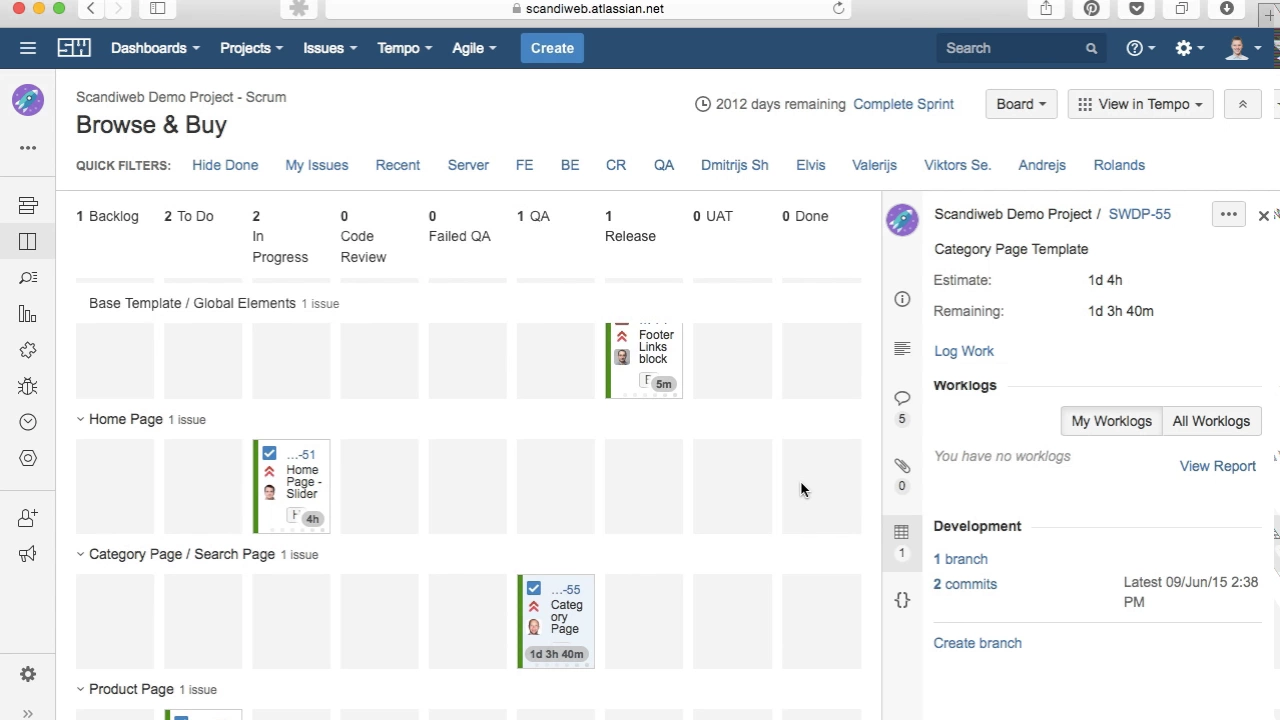Reload the page in Safari
Screen dimensions: 1280x720
(x=838, y=9)
